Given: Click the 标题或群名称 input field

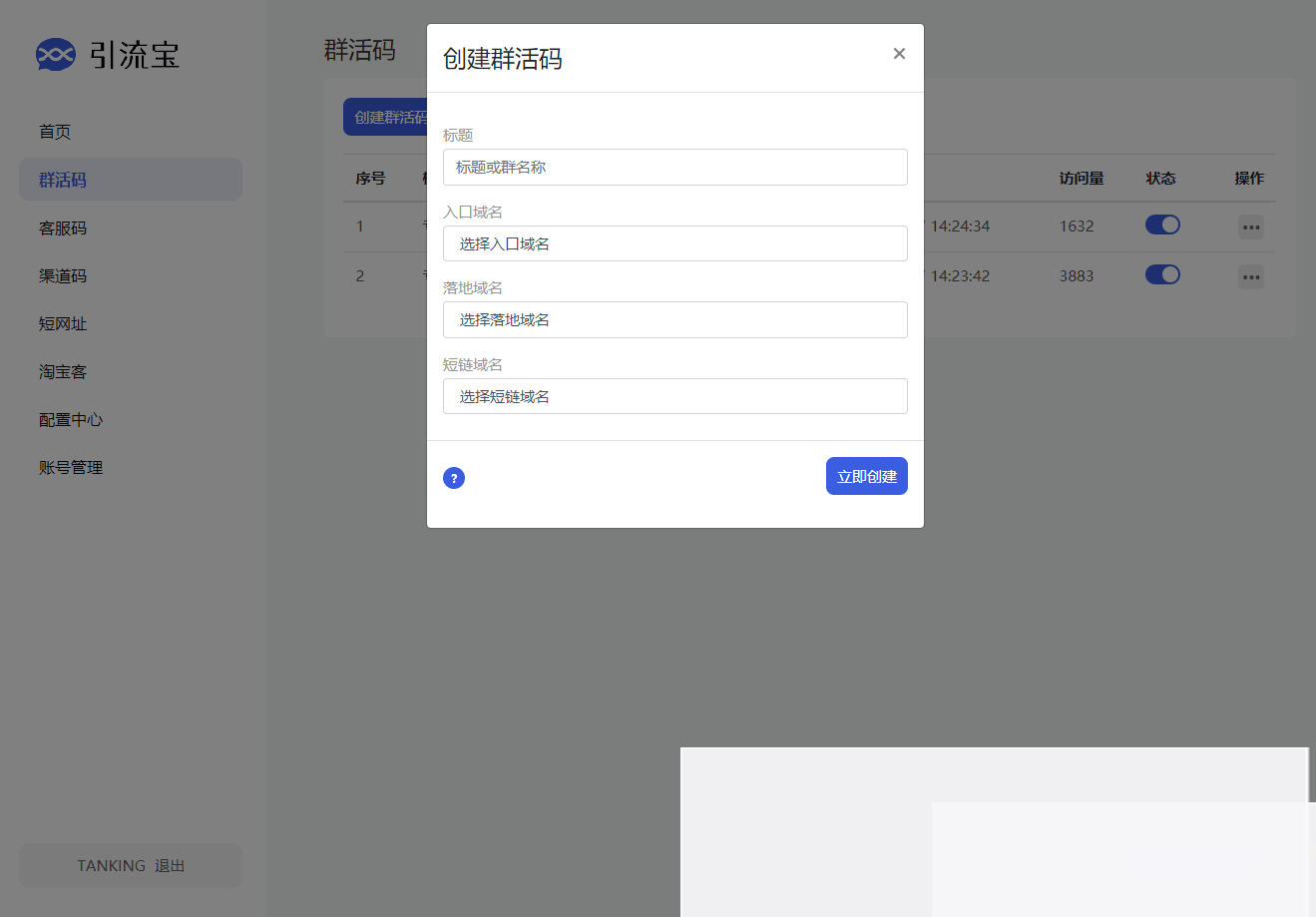Looking at the screenshot, I should pyautogui.click(x=674, y=168).
